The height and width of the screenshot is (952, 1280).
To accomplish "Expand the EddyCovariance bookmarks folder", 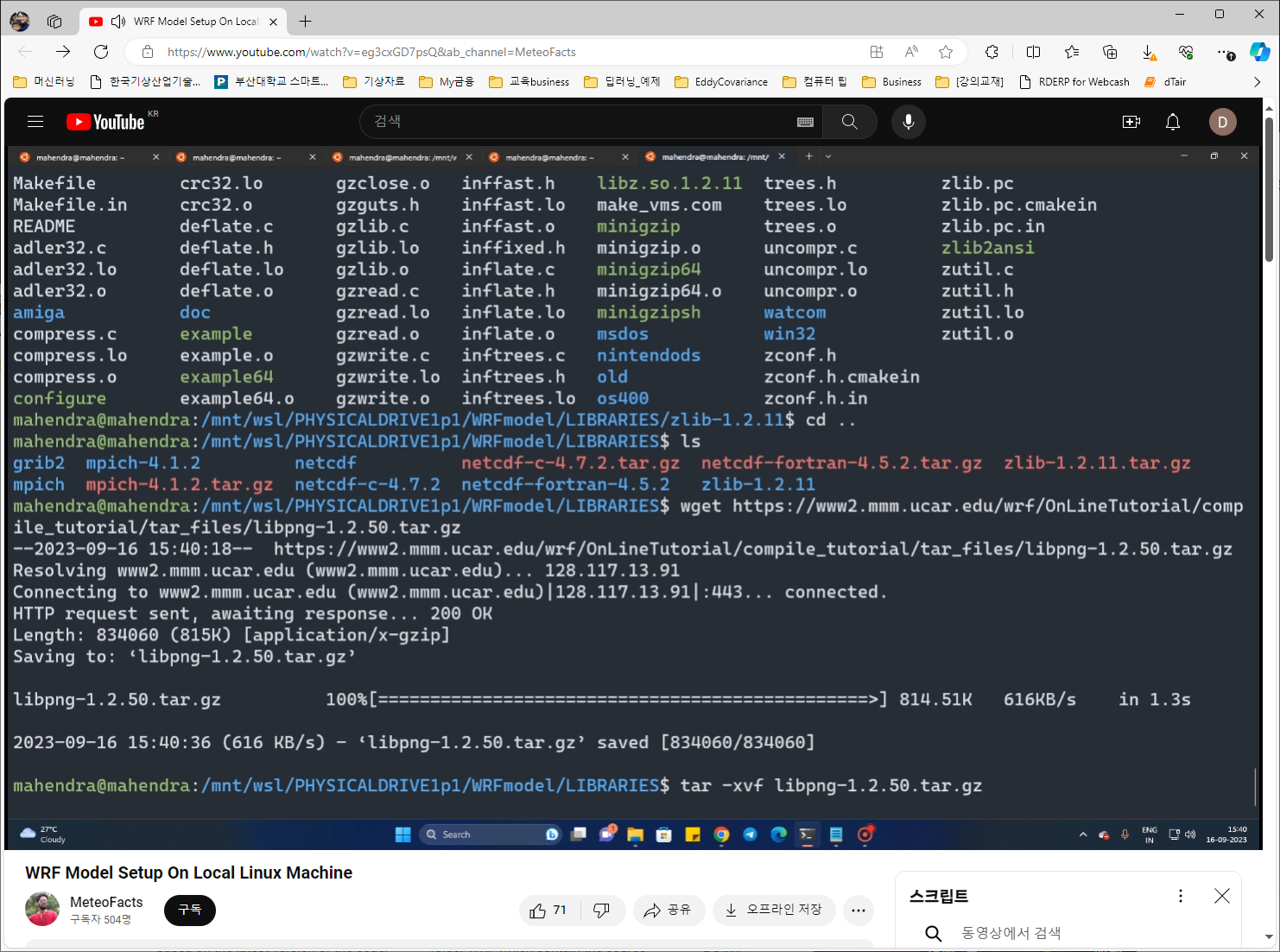I will point(721,82).
